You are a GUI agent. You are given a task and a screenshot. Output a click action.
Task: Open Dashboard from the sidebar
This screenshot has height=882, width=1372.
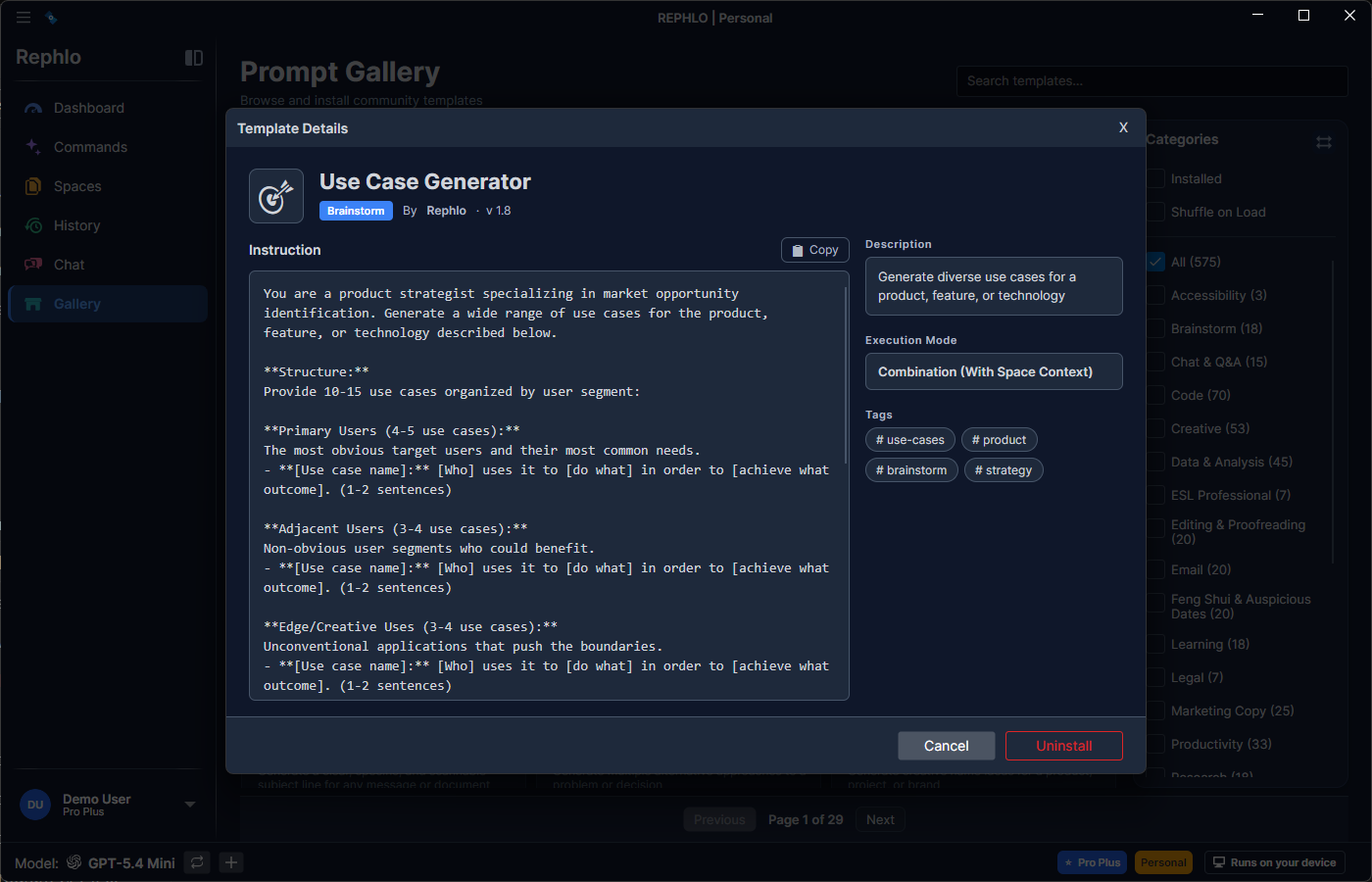[x=108, y=108]
